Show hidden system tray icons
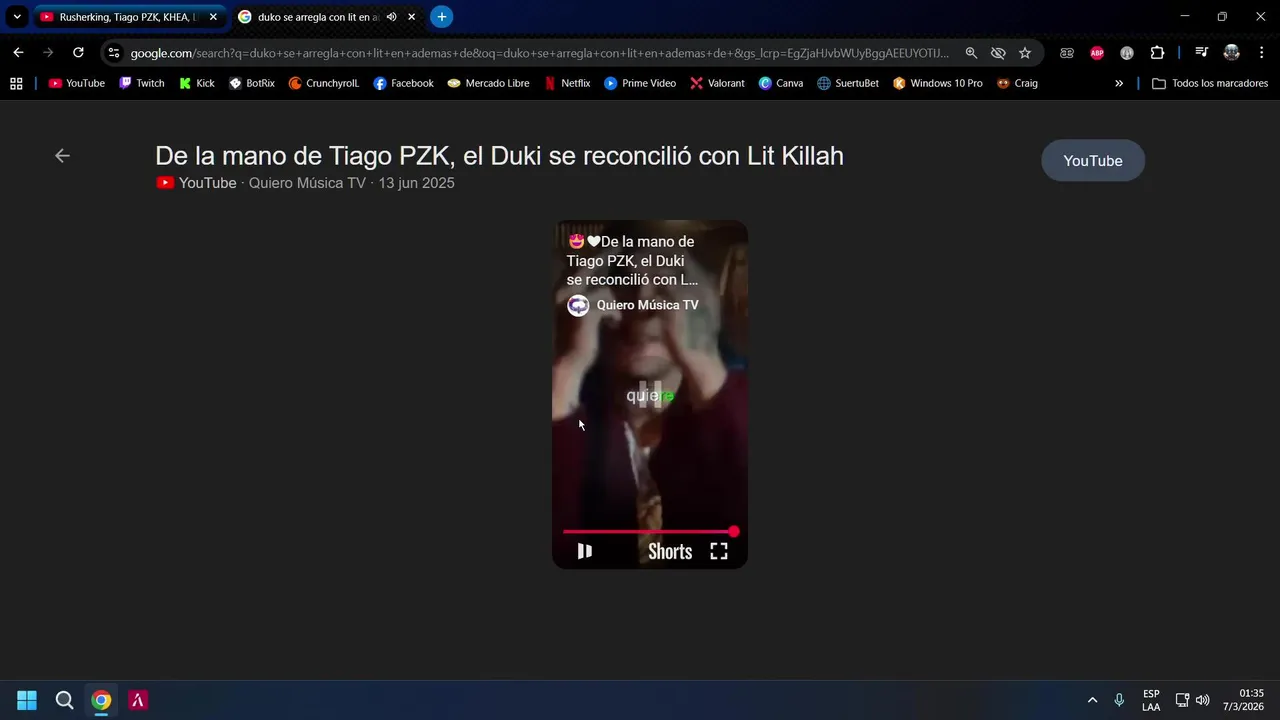 pyautogui.click(x=1092, y=700)
